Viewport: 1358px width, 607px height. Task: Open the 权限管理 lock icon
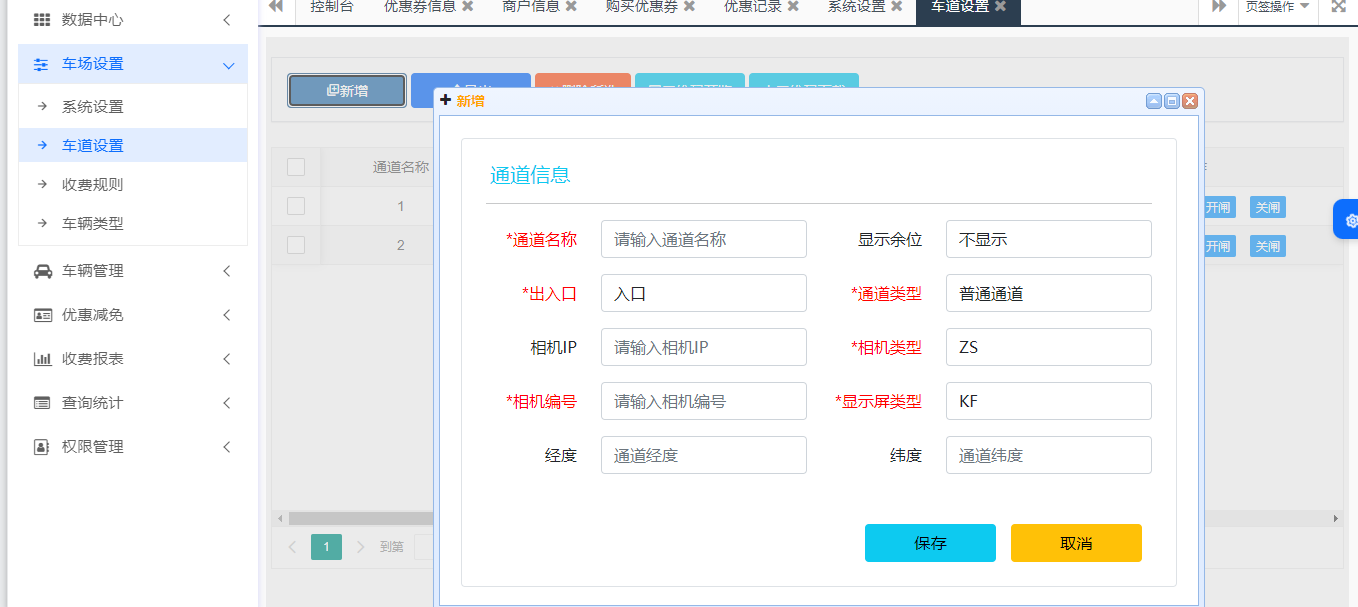pos(40,446)
